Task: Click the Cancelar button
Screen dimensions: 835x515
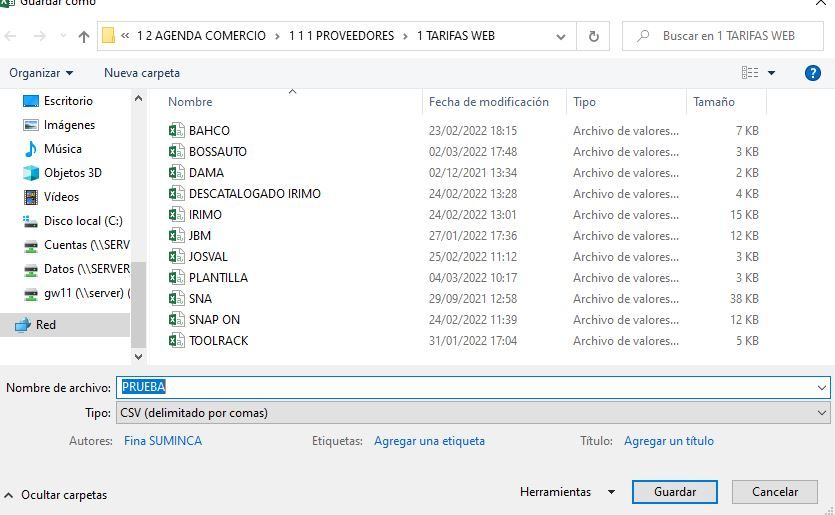Action: pos(775,492)
